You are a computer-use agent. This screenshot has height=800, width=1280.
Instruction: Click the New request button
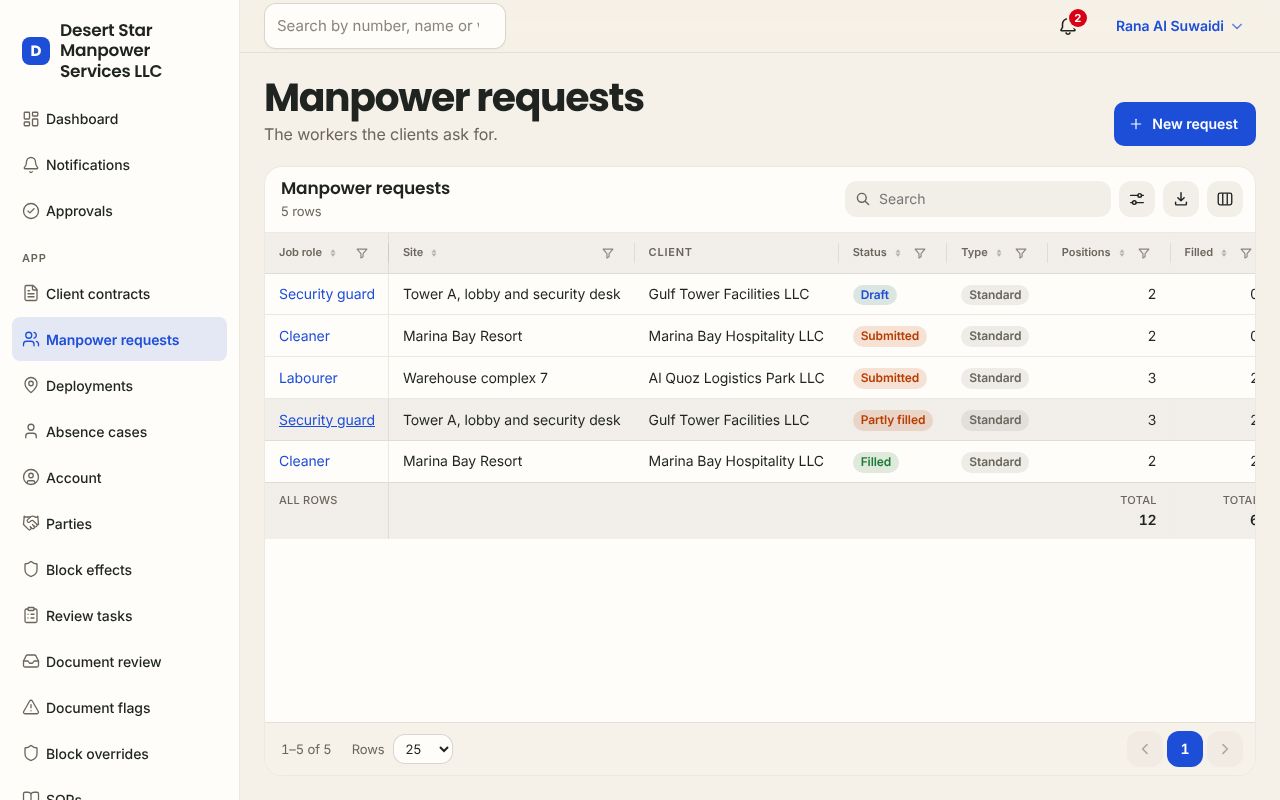[x=1185, y=124]
